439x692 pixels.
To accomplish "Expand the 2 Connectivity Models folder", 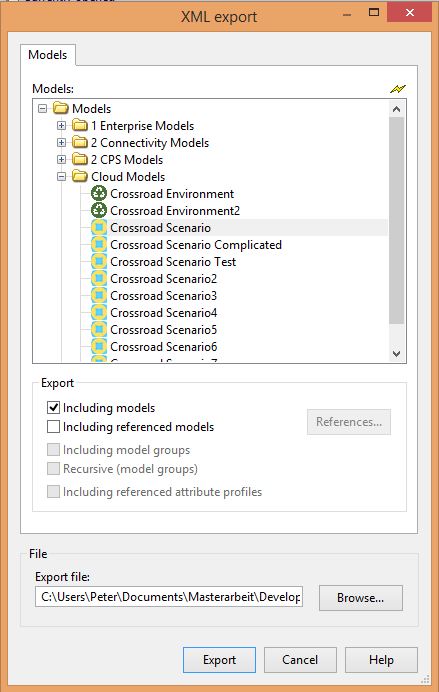I will pos(61,143).
